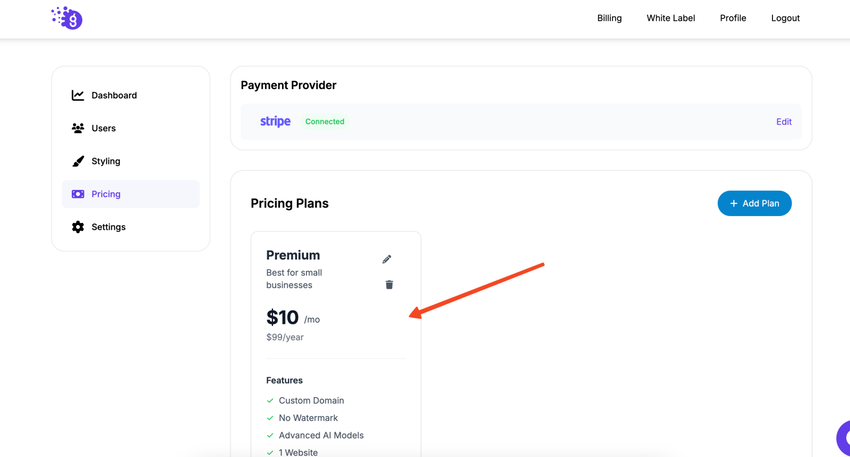
Task: Open Settings via the gear icon
Action: pyautogui.click(x=78, y=227)
